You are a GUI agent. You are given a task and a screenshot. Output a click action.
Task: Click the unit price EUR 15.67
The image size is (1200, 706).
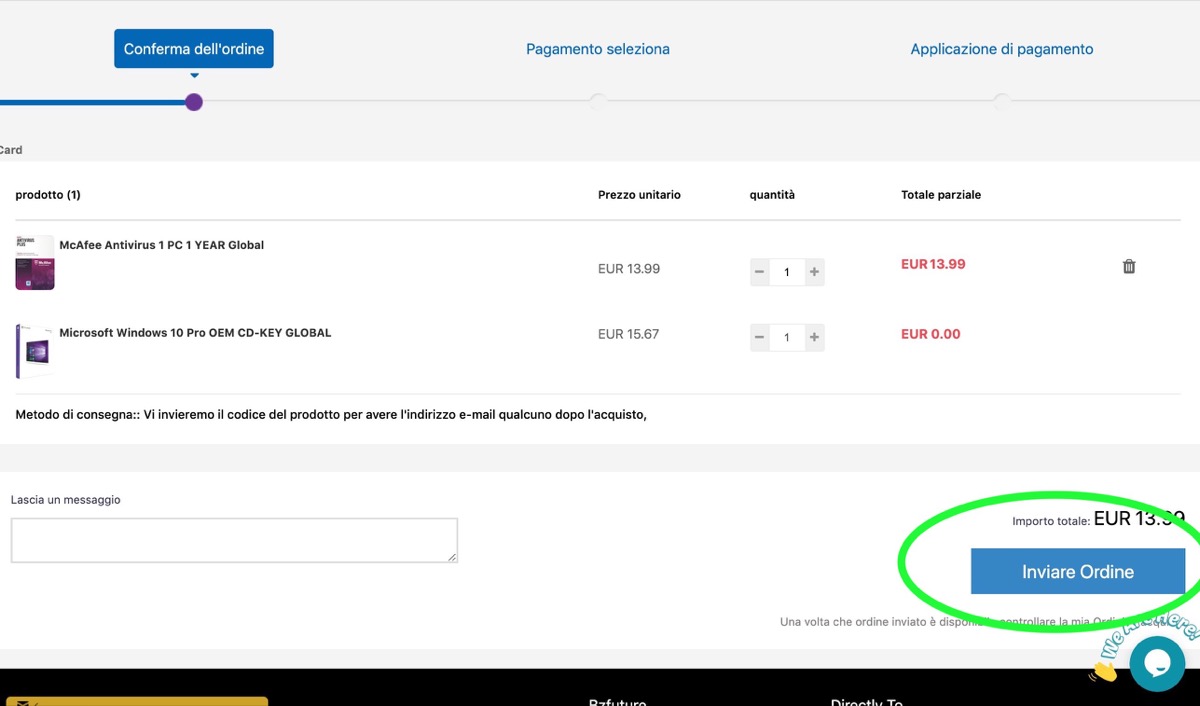[x=628, y=334]
